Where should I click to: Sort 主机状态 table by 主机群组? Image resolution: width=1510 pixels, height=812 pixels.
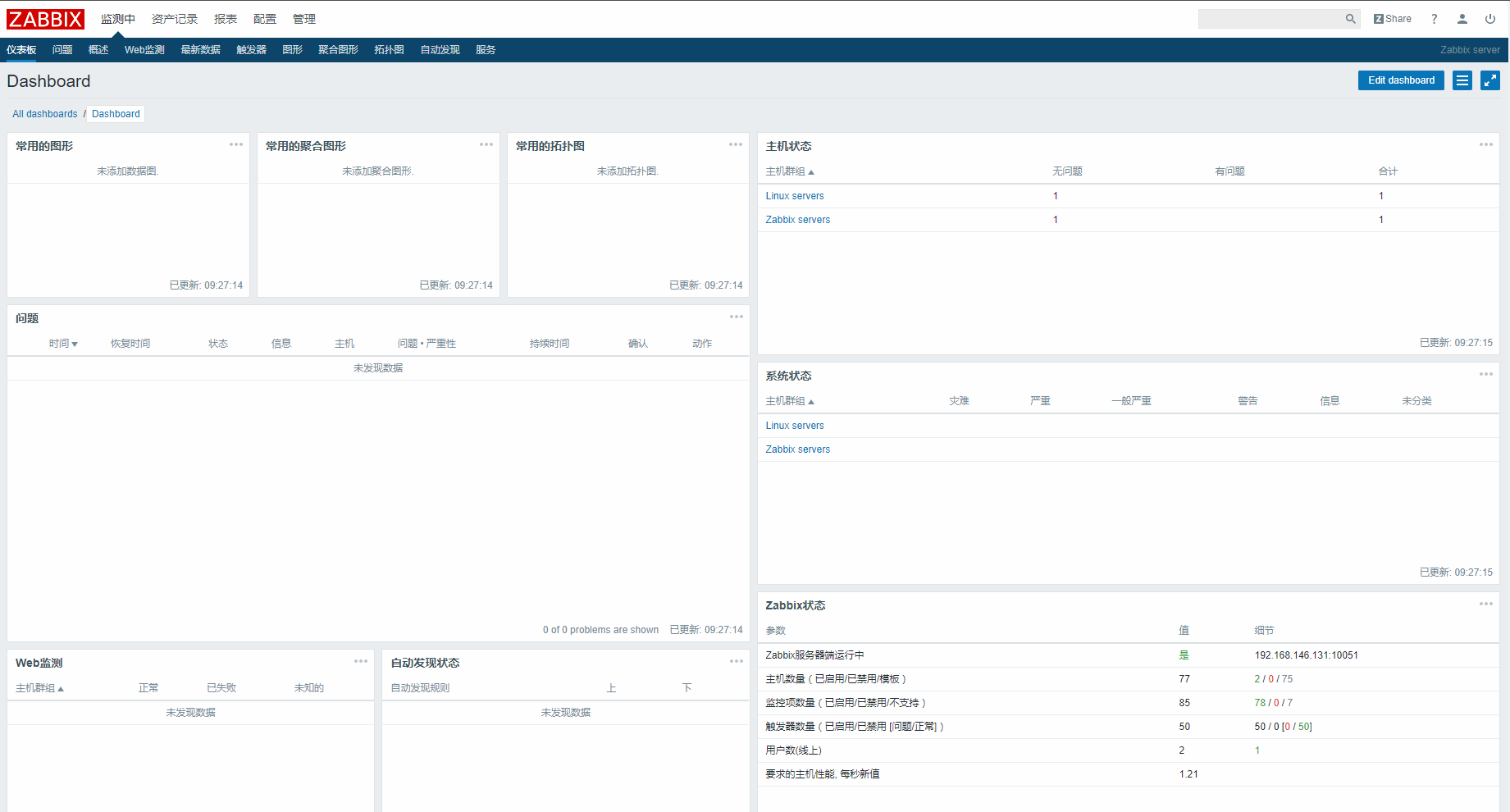coord(790,171)
